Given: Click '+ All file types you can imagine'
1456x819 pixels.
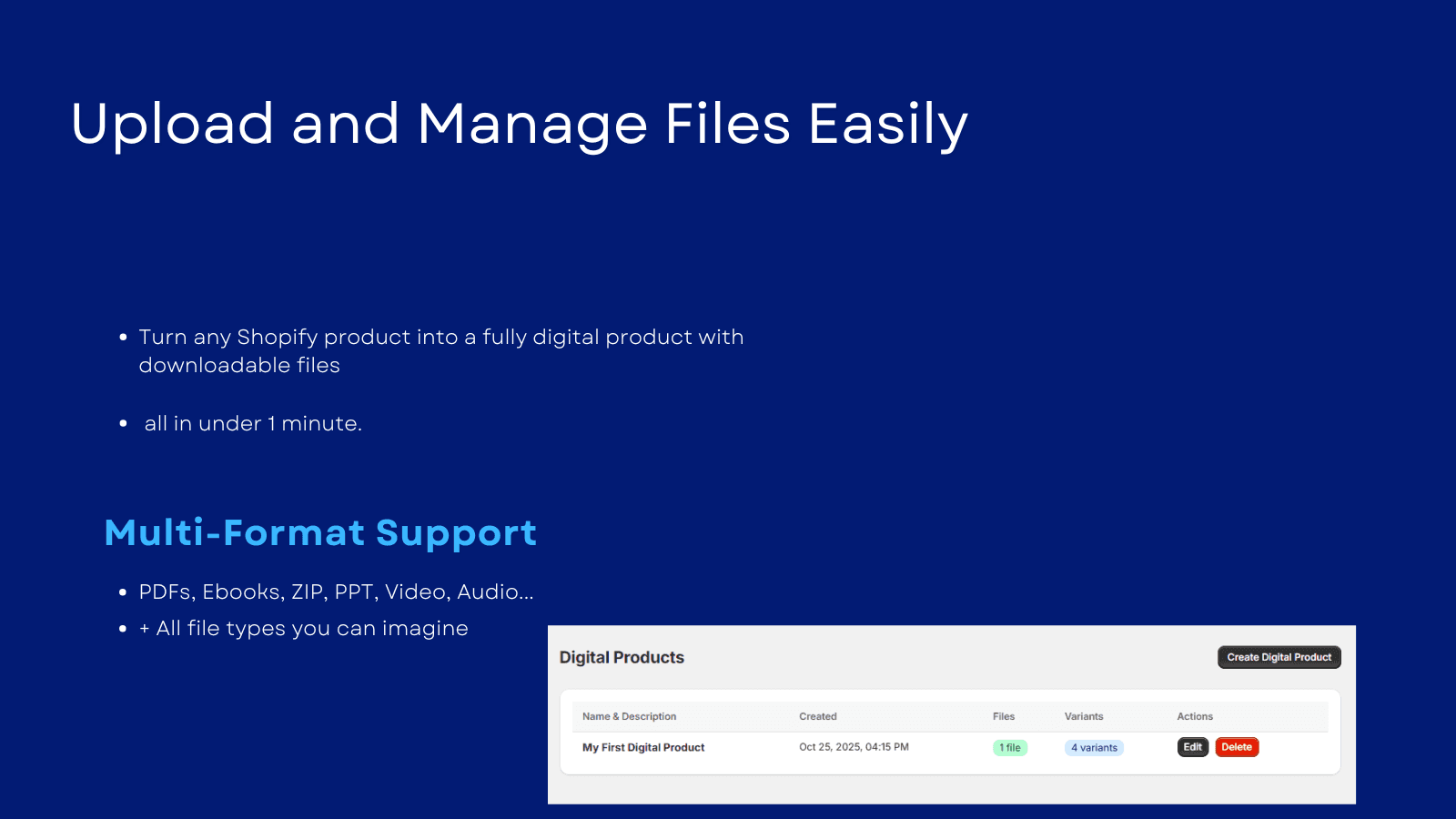Looking at the screenshot, I should [x=303, y=629].
